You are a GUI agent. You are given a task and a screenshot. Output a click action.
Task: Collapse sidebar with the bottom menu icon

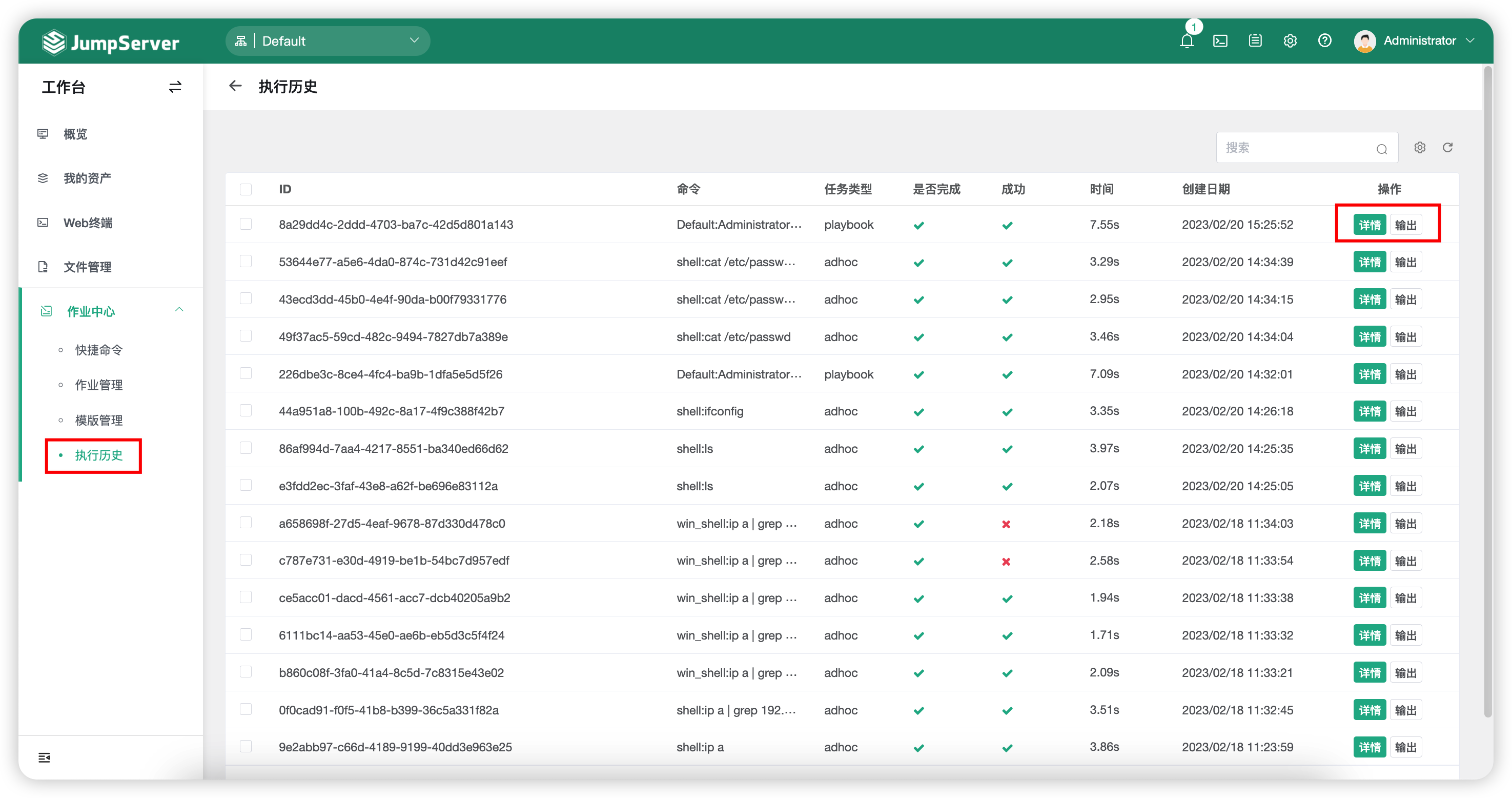pos(44,757)
